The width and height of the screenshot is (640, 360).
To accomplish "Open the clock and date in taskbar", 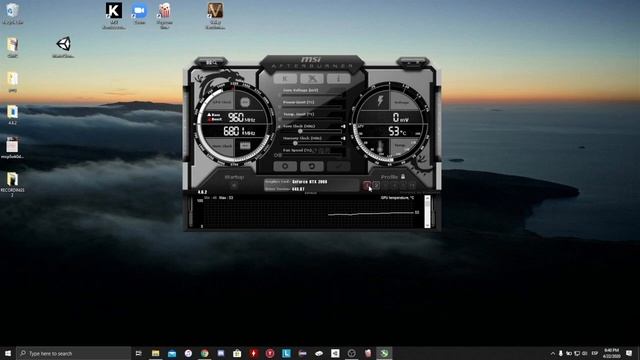I will click(611, 353).
